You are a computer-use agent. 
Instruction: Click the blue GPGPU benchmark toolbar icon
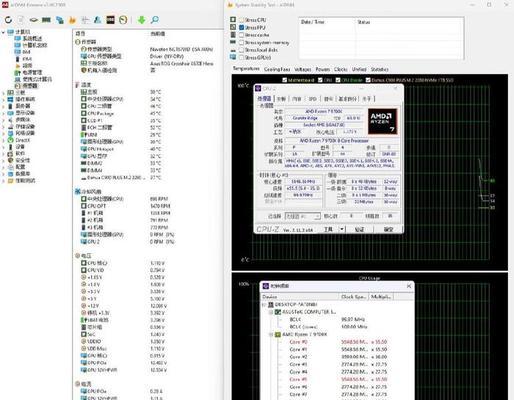click(x=60, y=20)
